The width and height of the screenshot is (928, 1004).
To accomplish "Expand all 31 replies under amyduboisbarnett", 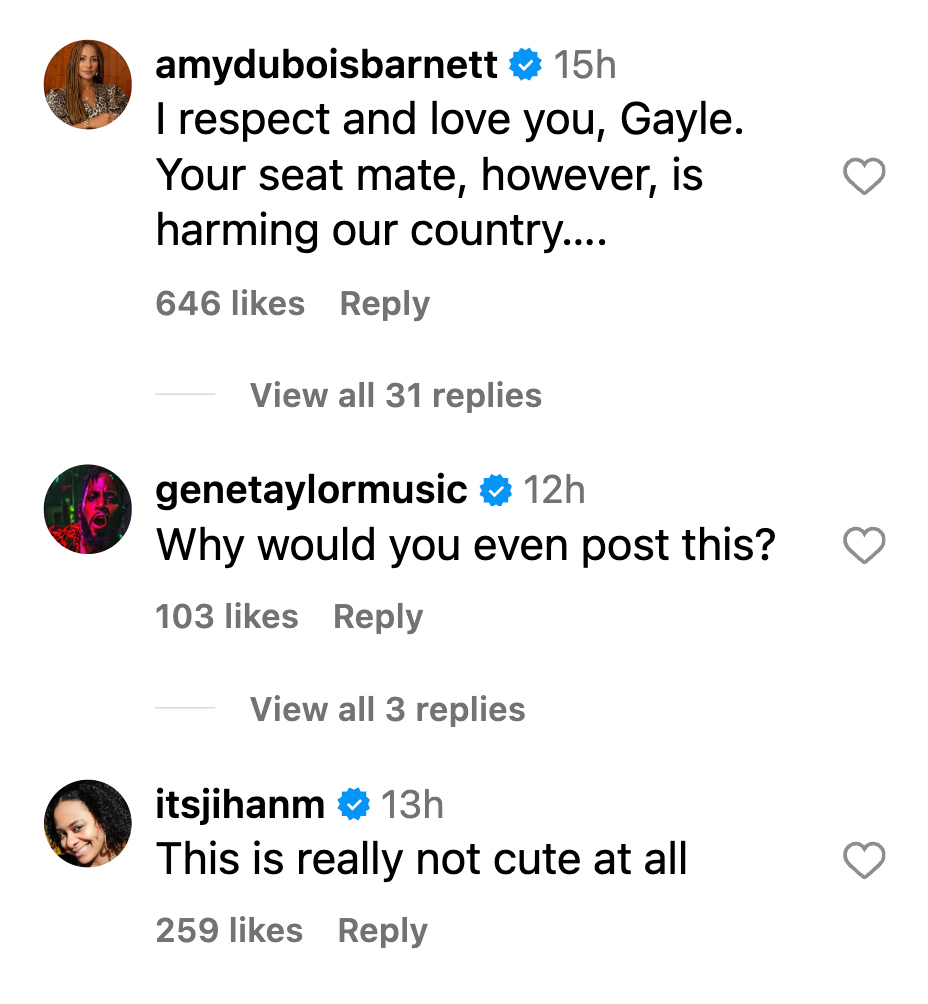I will (x=394, y=396).
